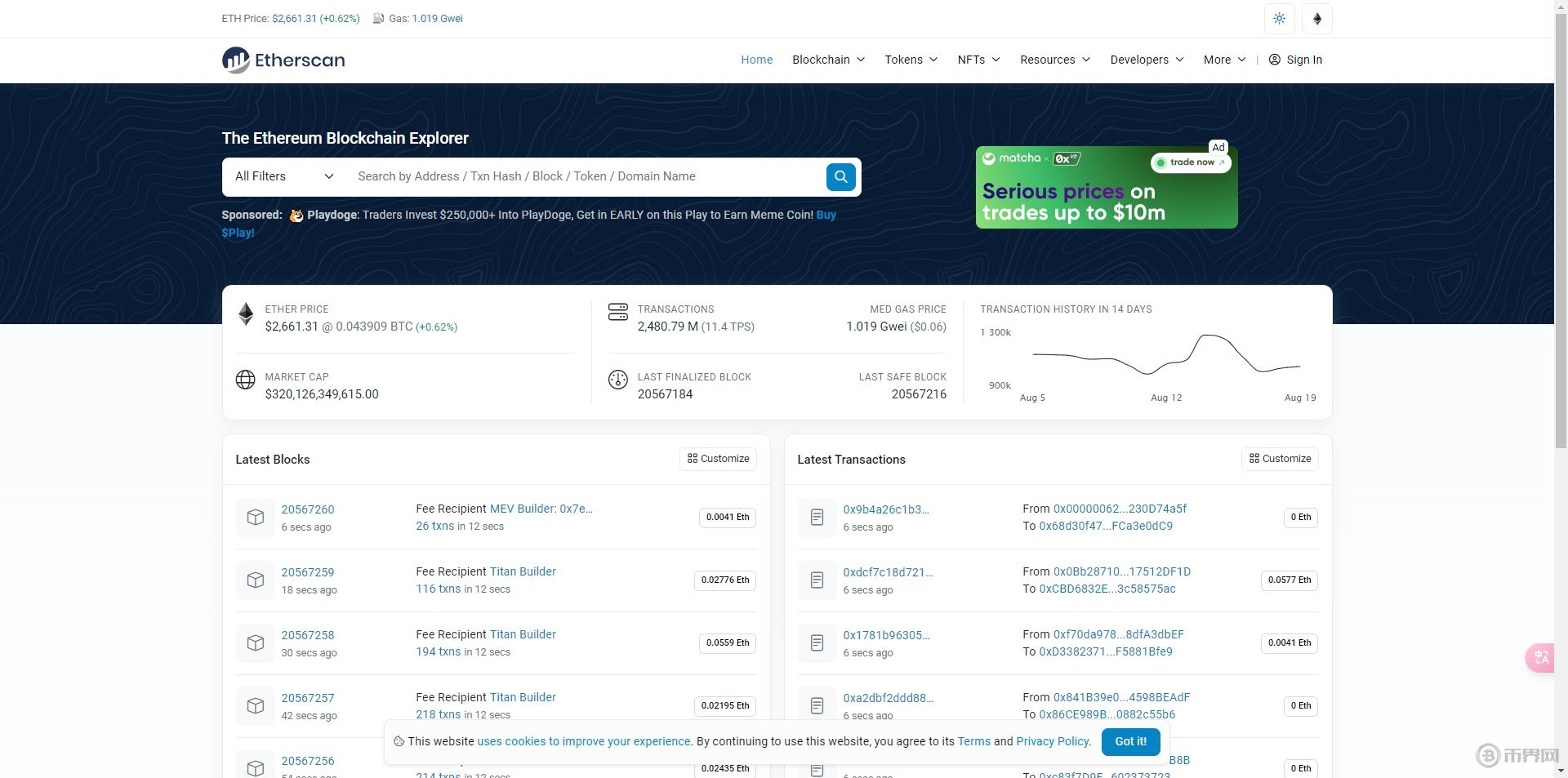Open the All Filters dropdown

tap(283, 177)
